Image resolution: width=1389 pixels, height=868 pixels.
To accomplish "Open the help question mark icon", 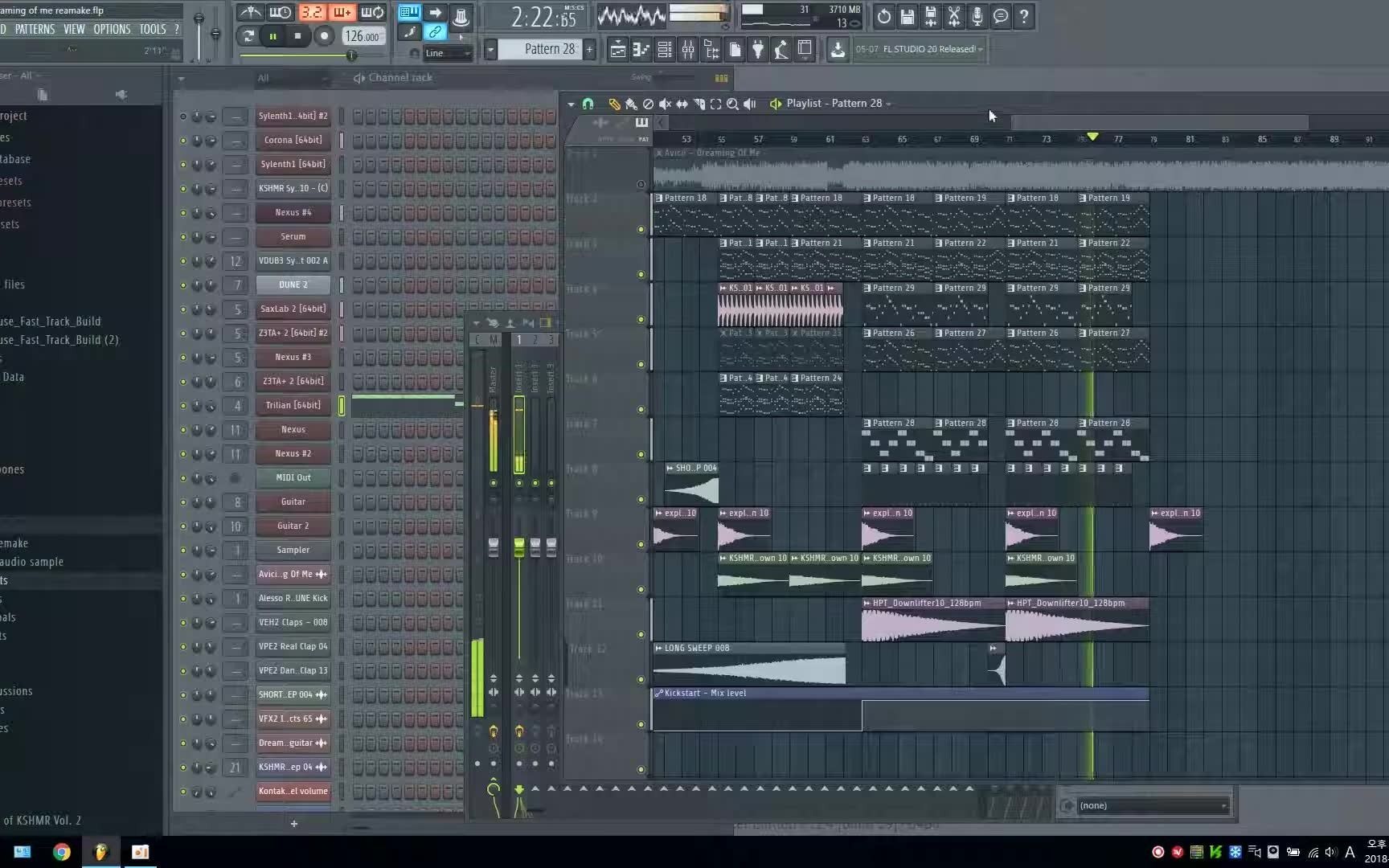I will coord(1023,16).
